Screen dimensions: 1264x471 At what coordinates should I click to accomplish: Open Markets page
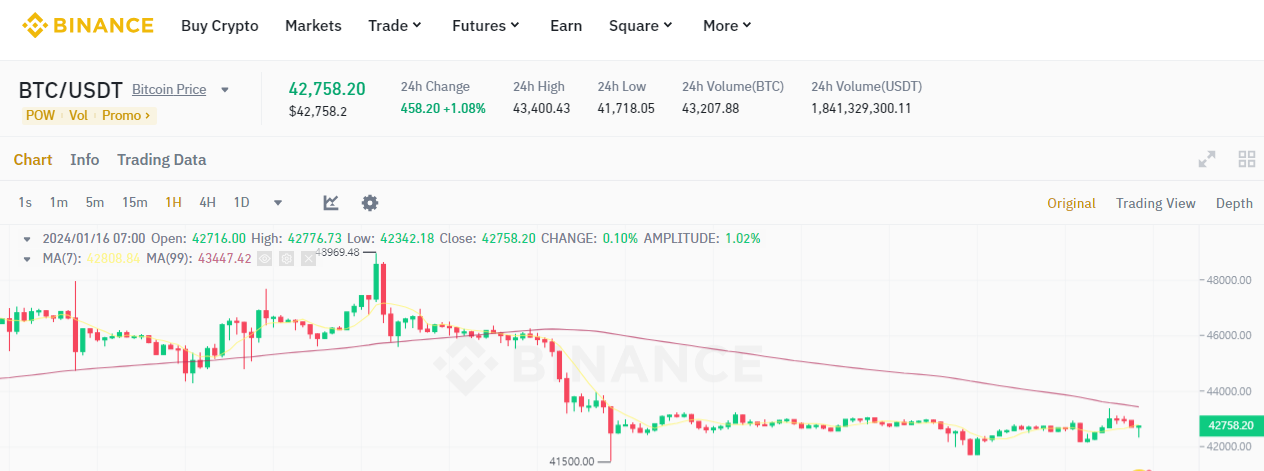(313, 26)
